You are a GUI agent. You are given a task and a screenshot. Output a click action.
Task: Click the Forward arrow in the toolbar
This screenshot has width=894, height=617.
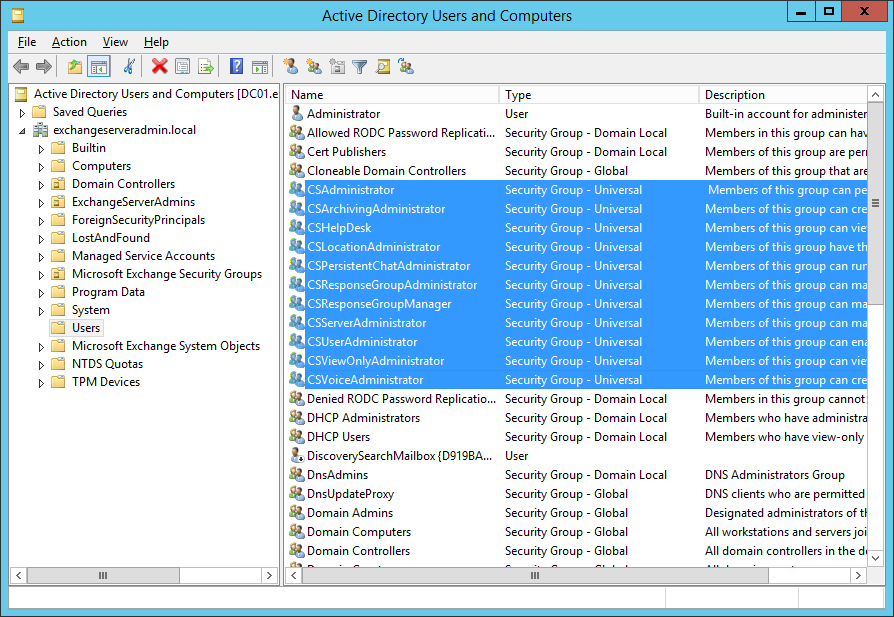[x=44, y=67]
